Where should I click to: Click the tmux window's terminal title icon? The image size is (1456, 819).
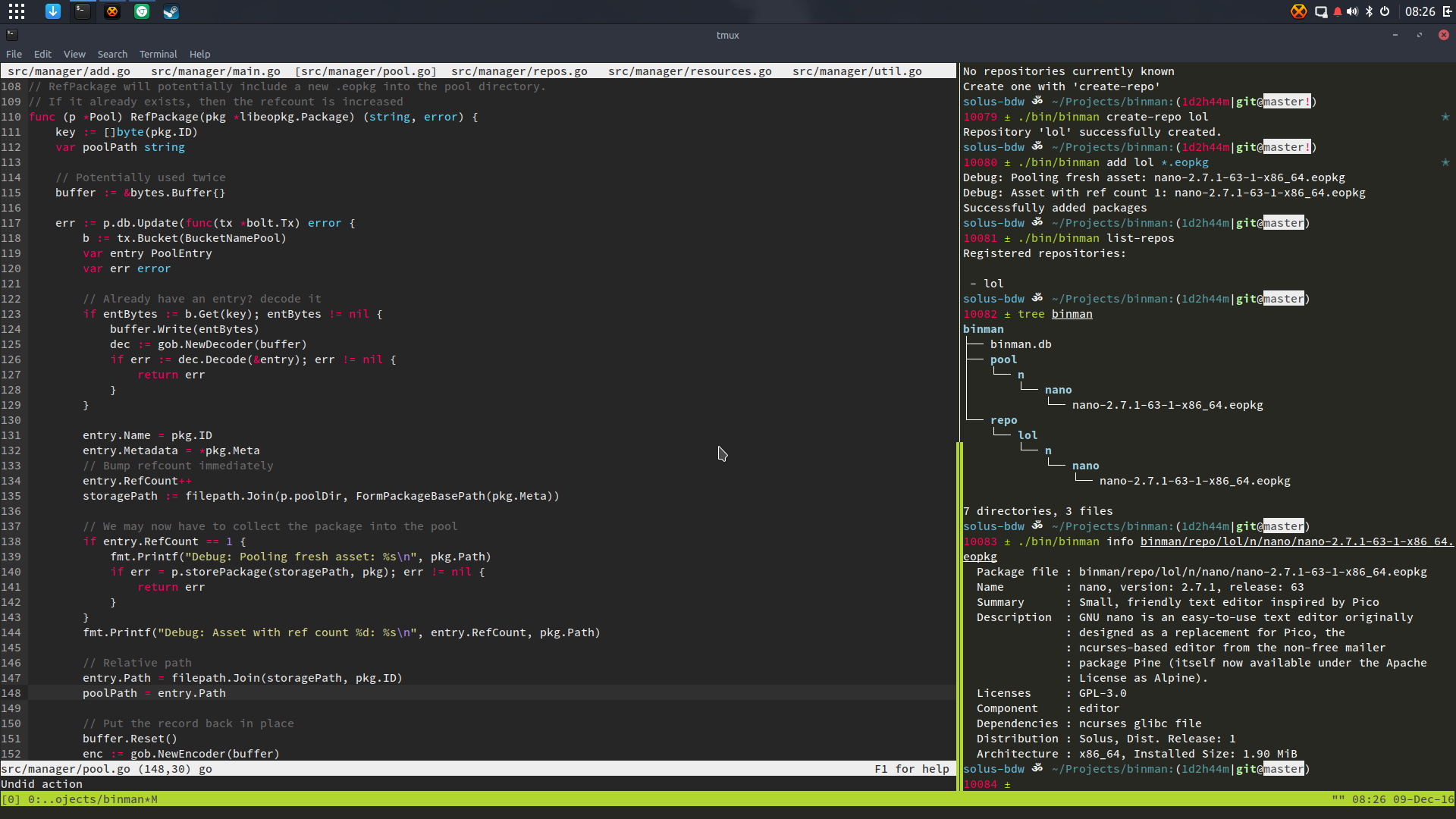tap(12, 35)
